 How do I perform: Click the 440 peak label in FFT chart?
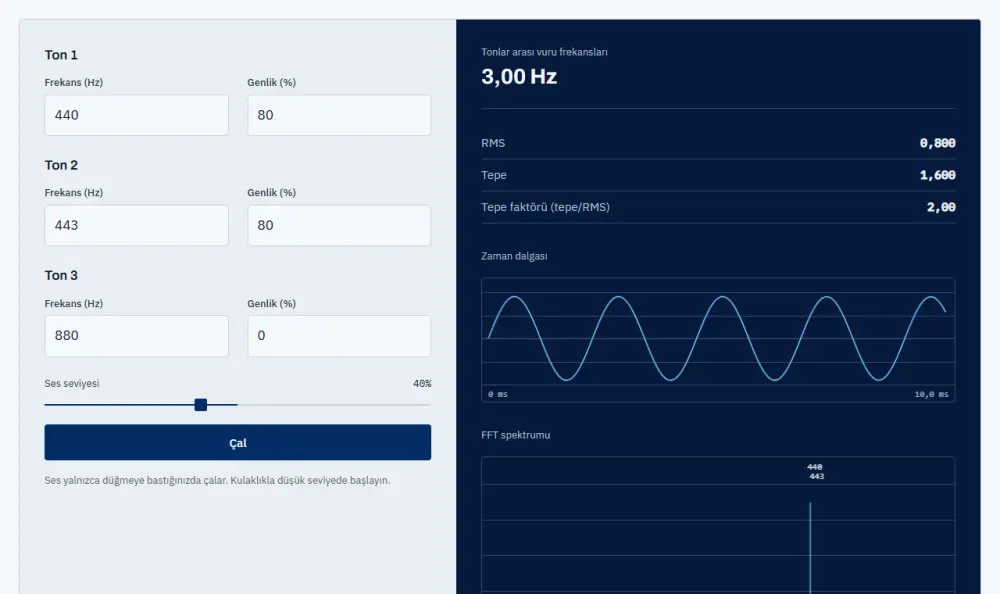pyautogui.click(x=814, y=467)
